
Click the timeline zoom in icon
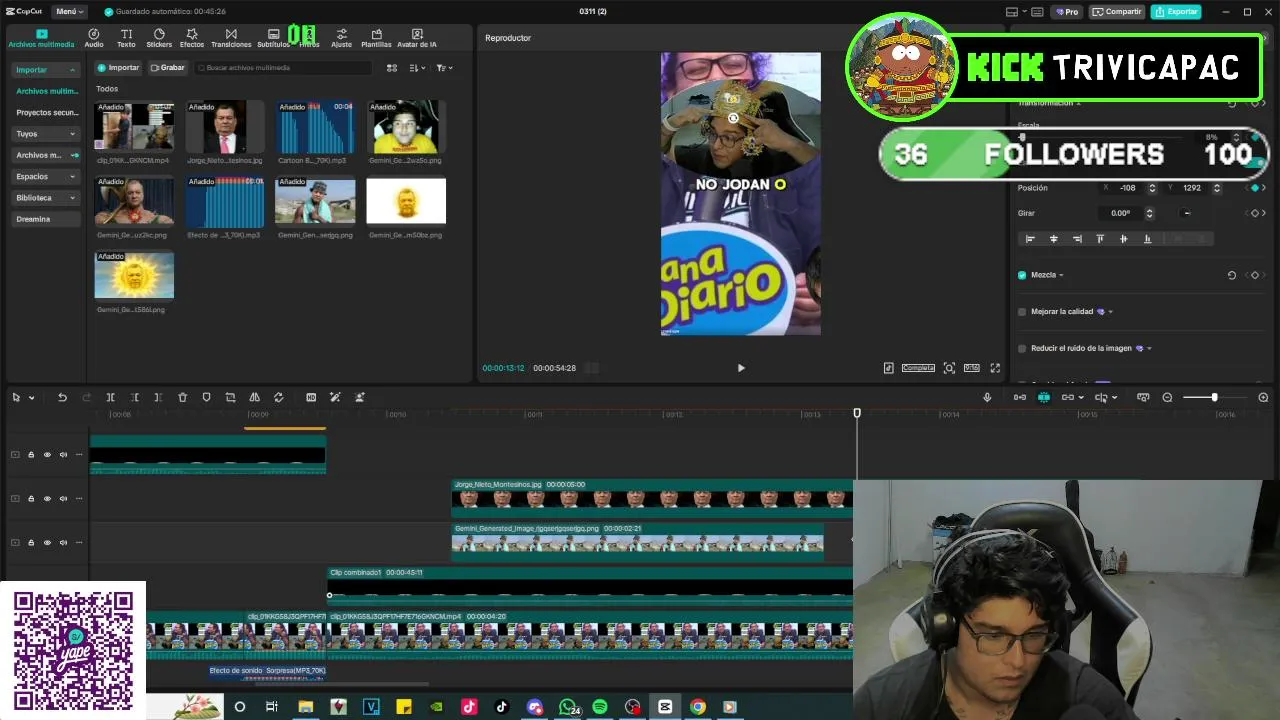[x=1263, y=397]
